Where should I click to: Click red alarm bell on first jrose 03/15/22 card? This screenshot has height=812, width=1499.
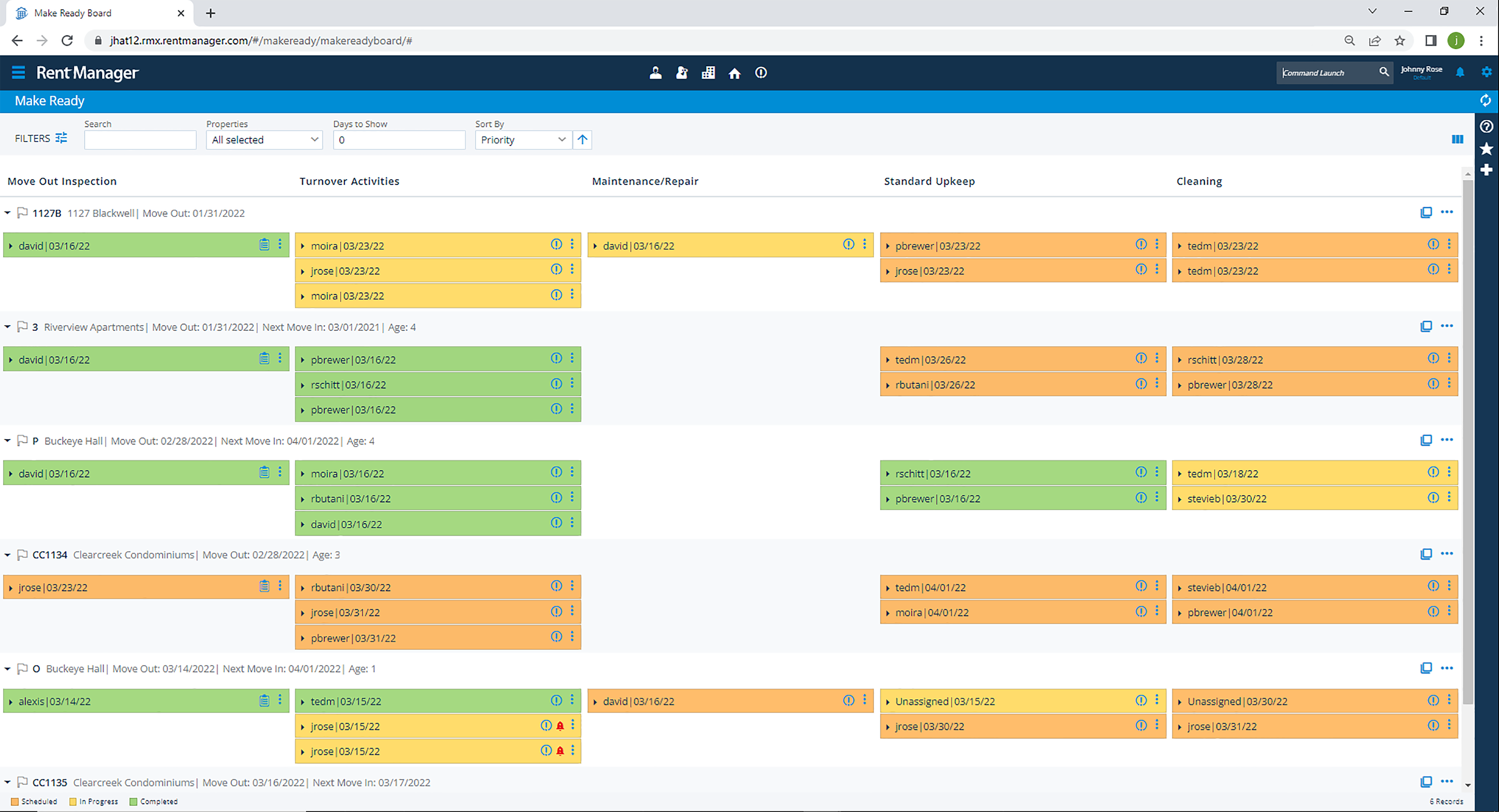coord(560,726)
